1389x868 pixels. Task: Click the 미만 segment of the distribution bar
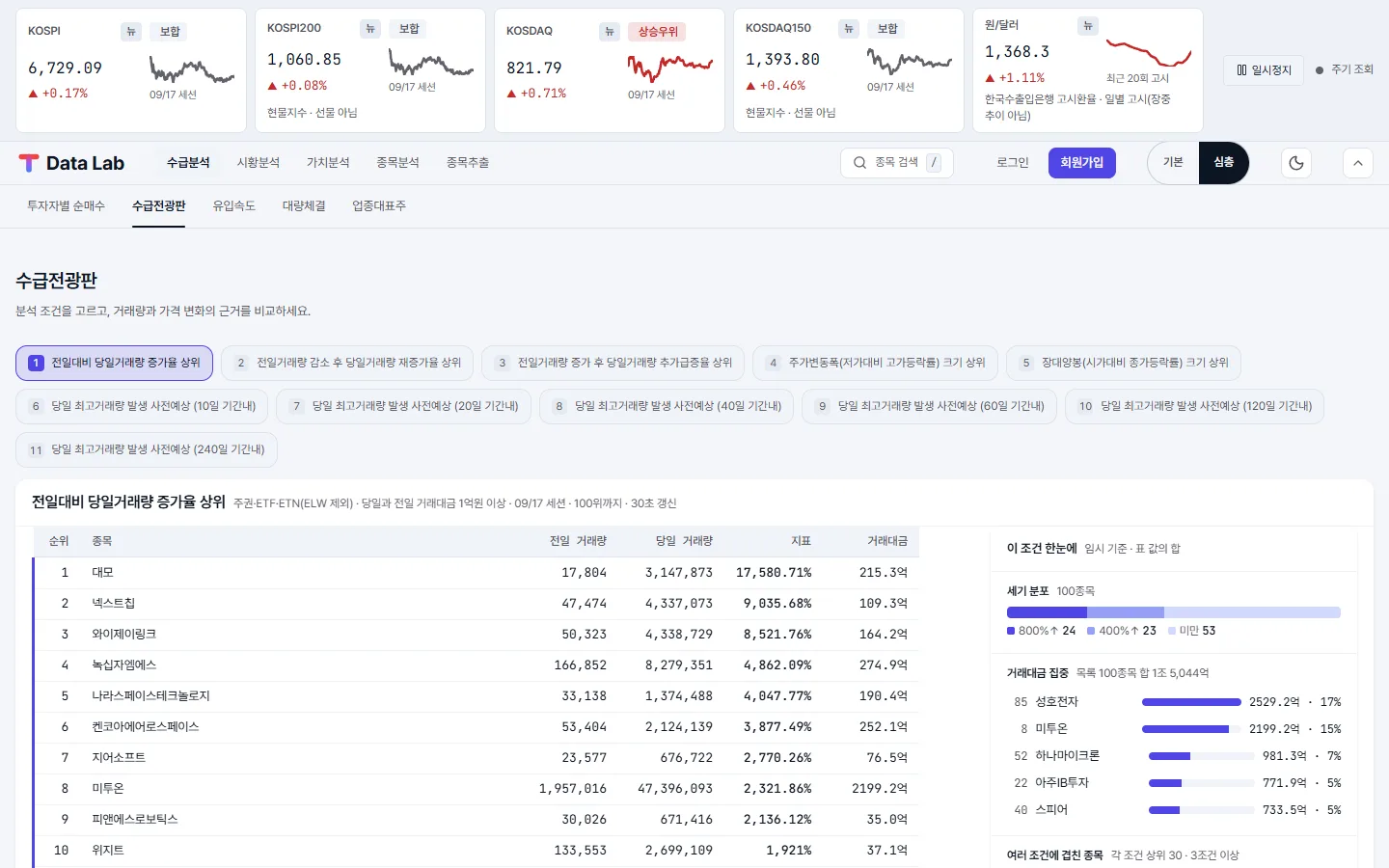pos(1252,612)
